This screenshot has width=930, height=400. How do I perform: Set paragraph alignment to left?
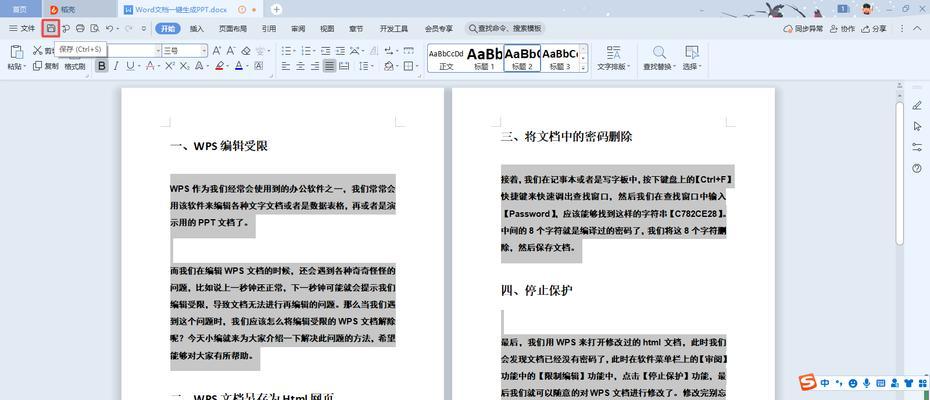(x=286, y=66)
